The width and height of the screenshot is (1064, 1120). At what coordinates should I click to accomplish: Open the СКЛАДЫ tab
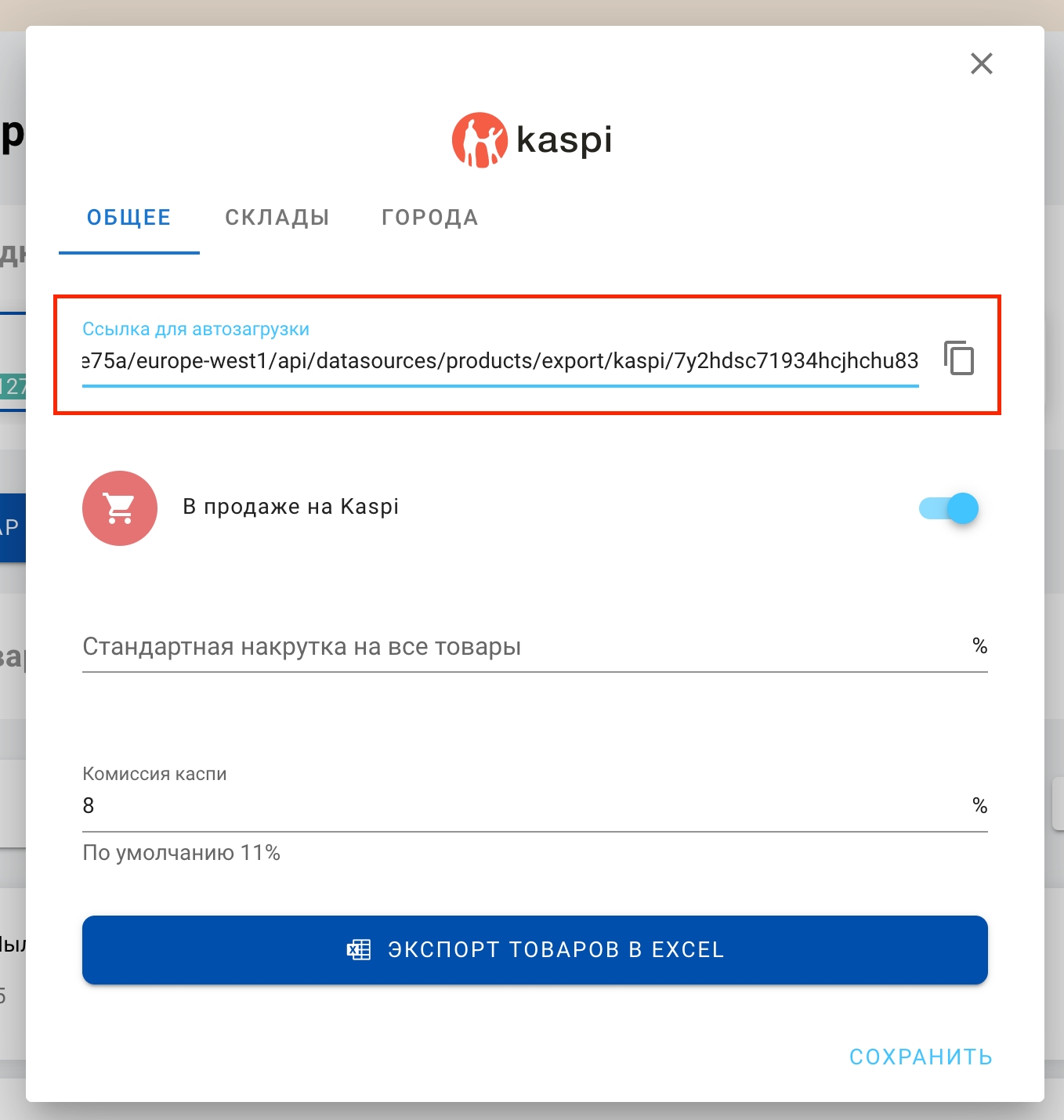(277, 218)
